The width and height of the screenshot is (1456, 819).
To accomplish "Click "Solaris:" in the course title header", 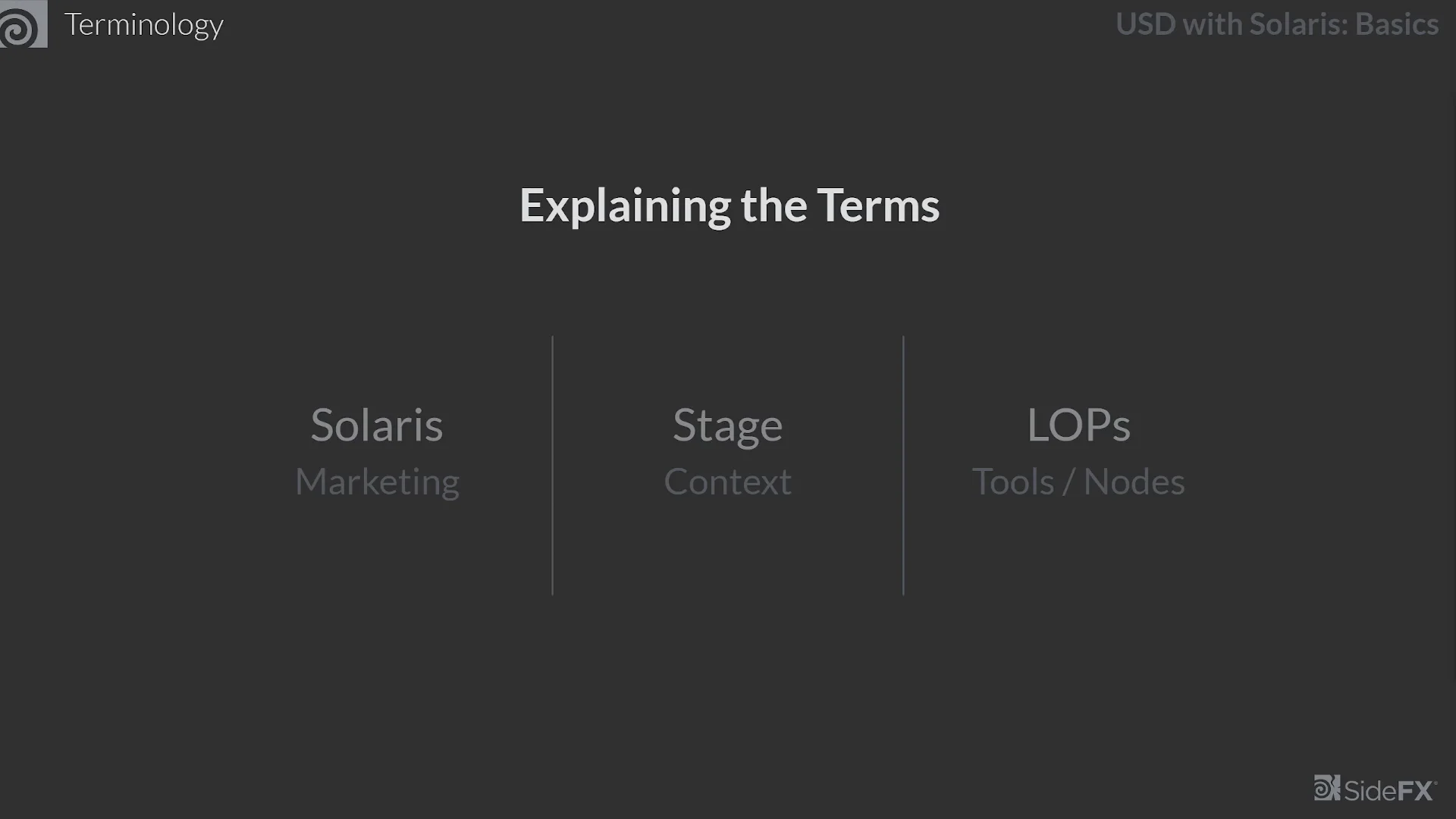I will click(x=1298, y=24).
